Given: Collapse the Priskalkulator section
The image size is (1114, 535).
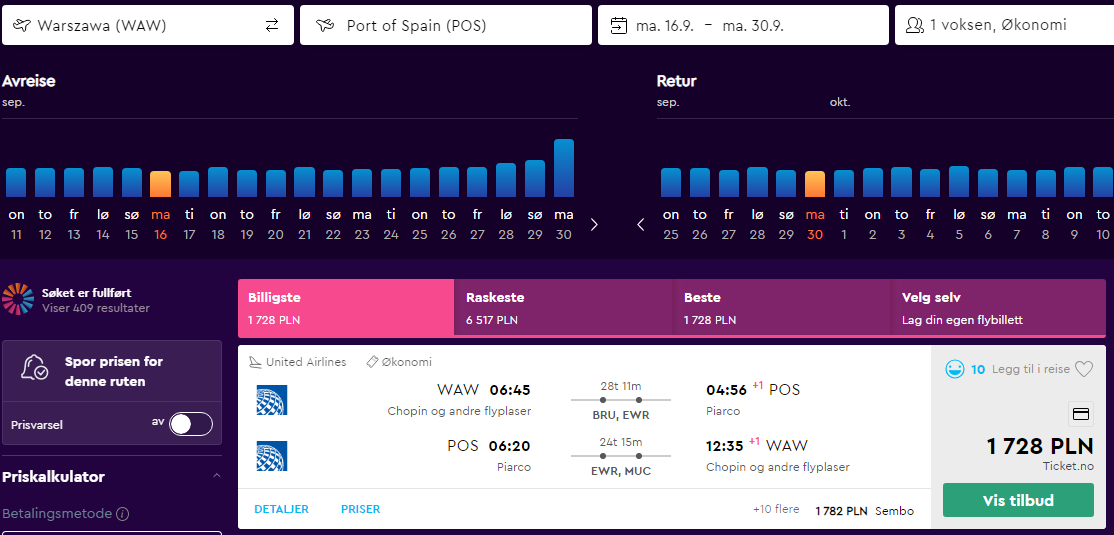Looking at the screenshot, I should [x=217, y=476].
